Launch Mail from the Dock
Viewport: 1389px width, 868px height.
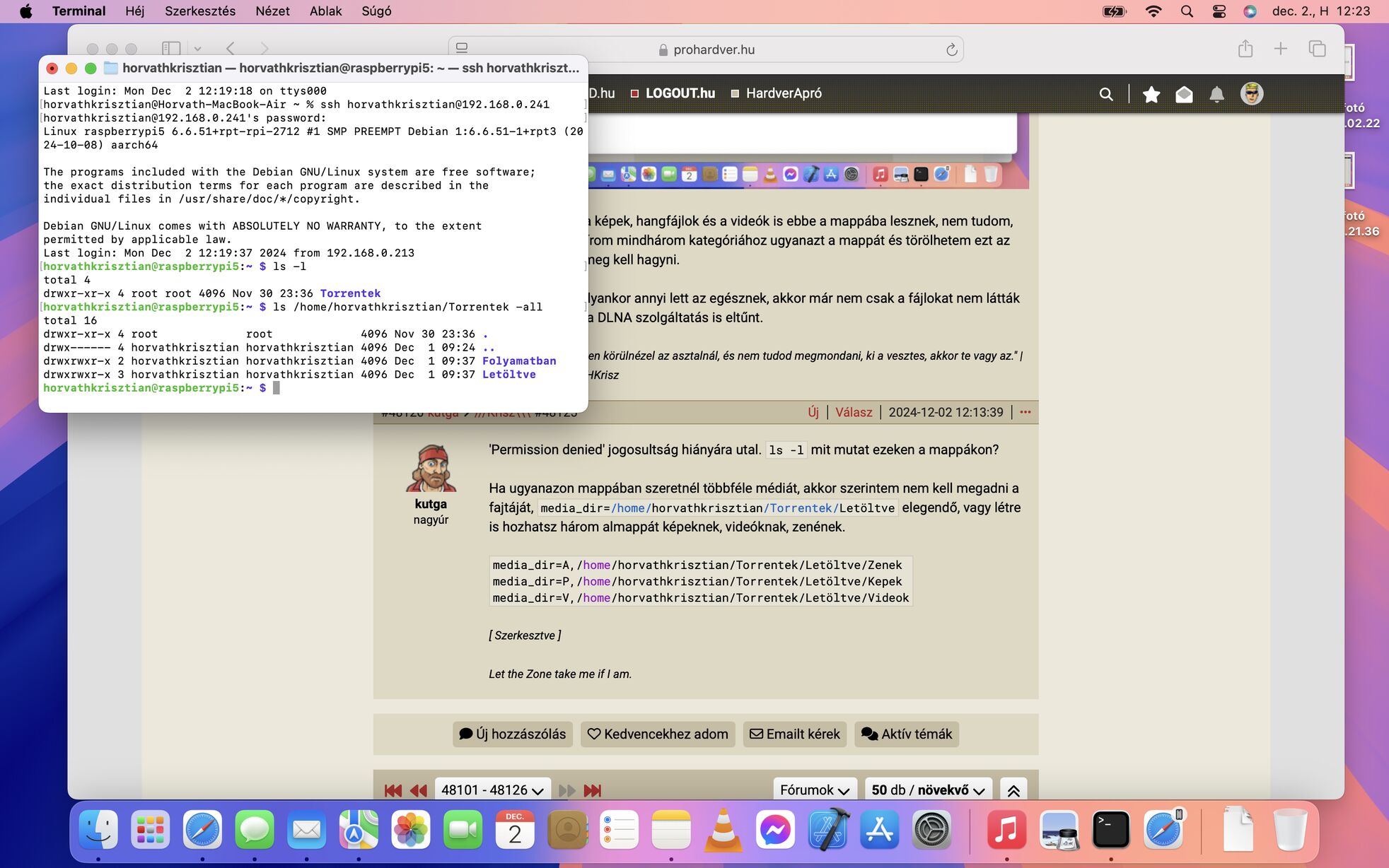[x=306, y=829]
